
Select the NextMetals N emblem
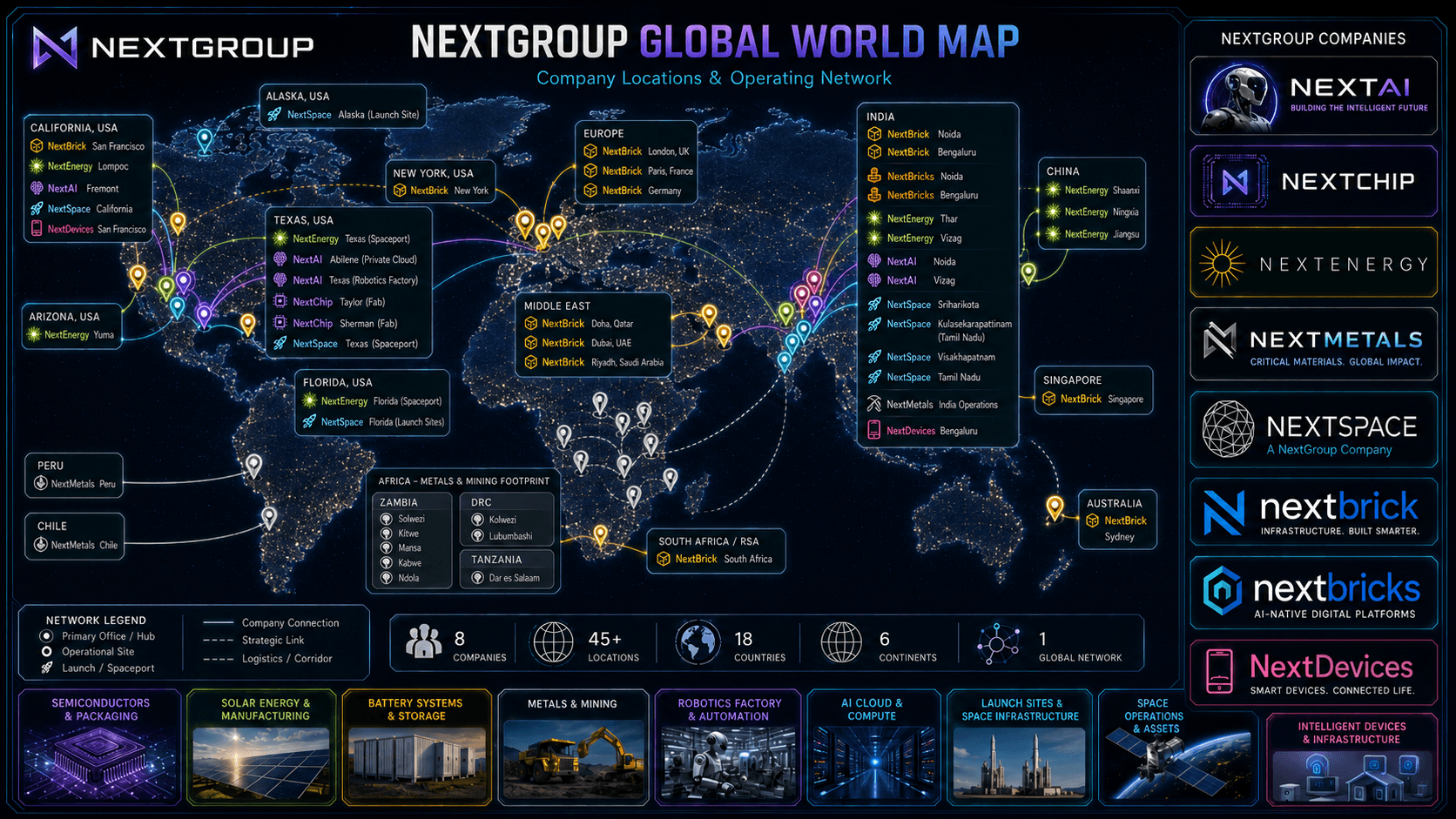click(x=1219, y=340)
